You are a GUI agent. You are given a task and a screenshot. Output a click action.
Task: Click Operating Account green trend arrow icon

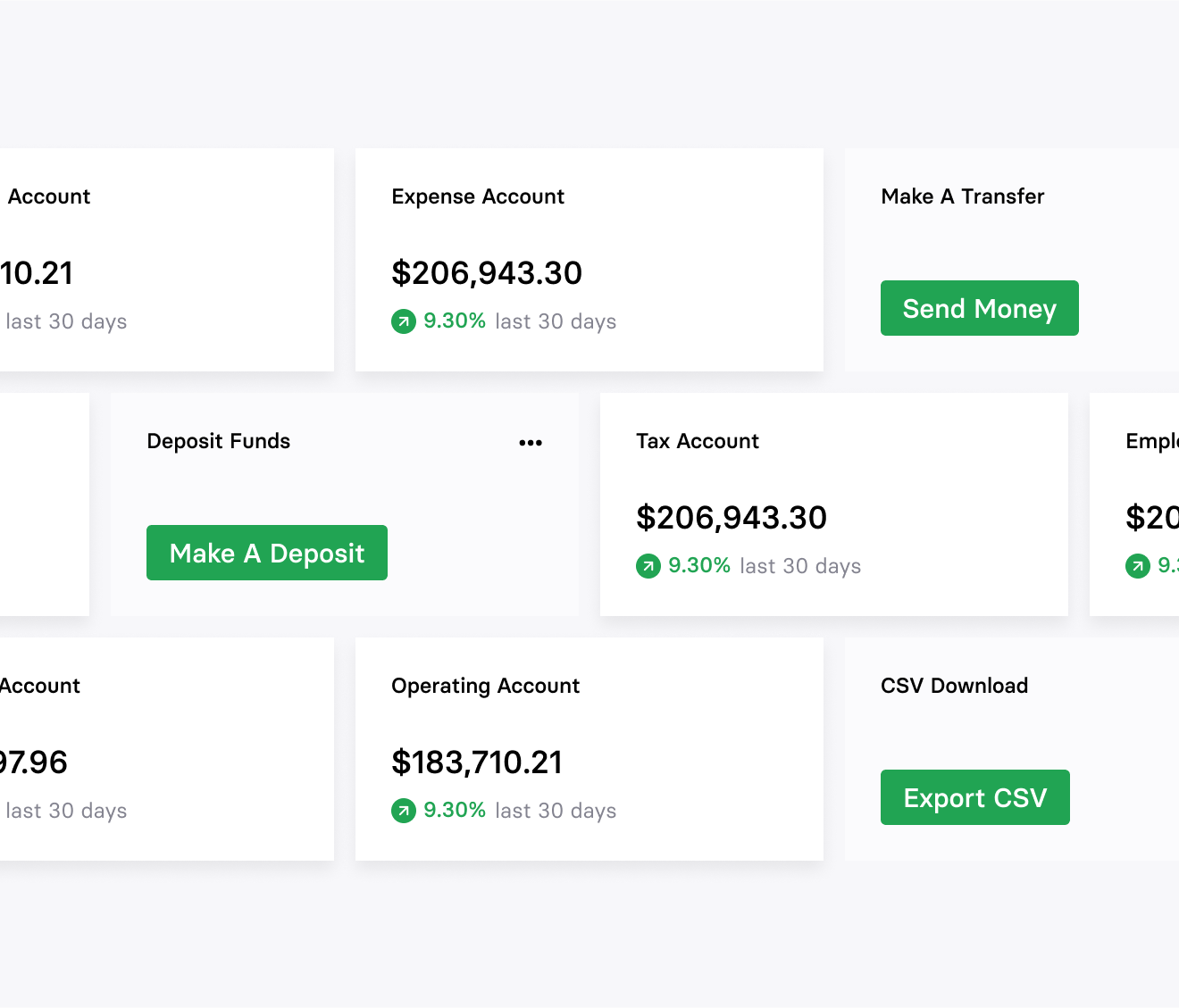tap(404, 811)
